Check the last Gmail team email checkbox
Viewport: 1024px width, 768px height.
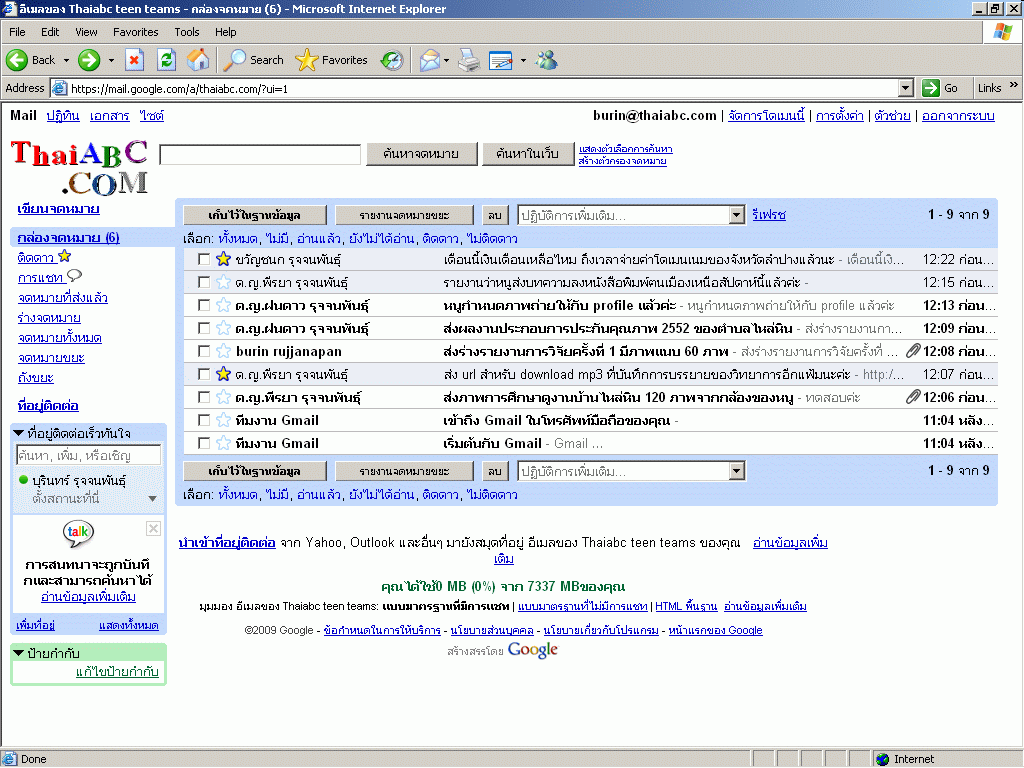pyautogui.click(x=204, y=443)
